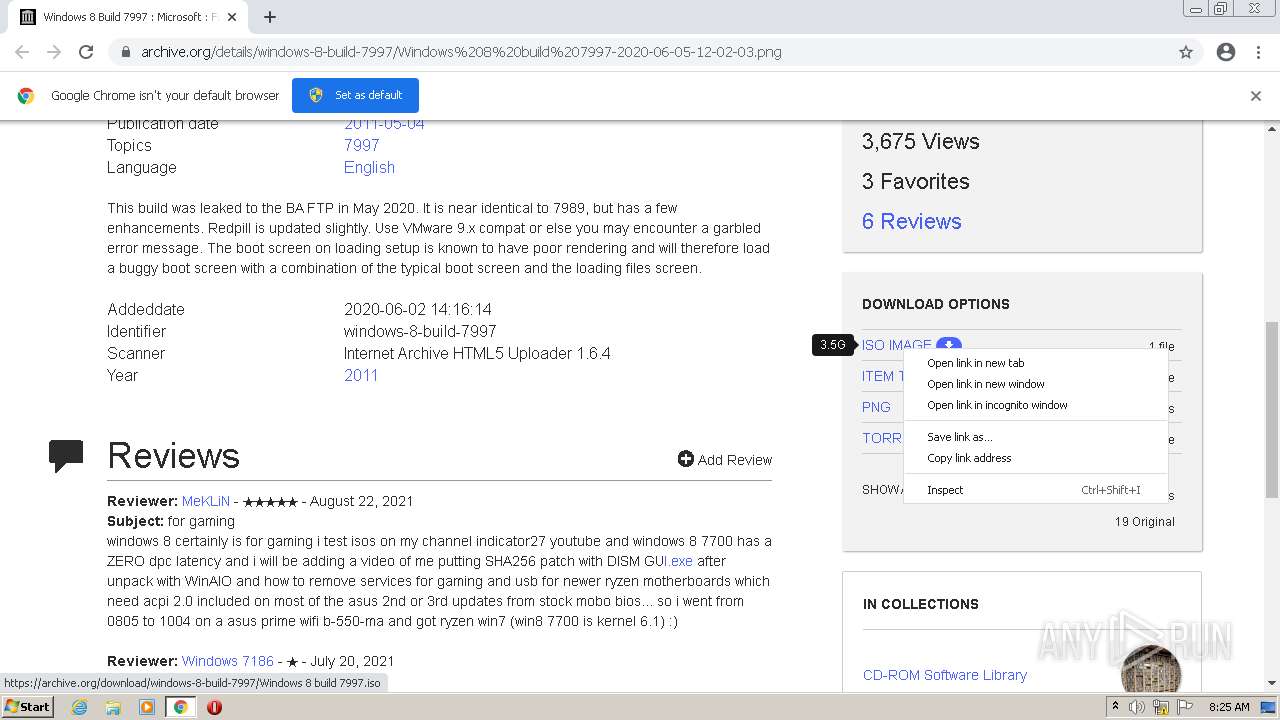Switch to Chrome in the taskbar

pos(181,707)
